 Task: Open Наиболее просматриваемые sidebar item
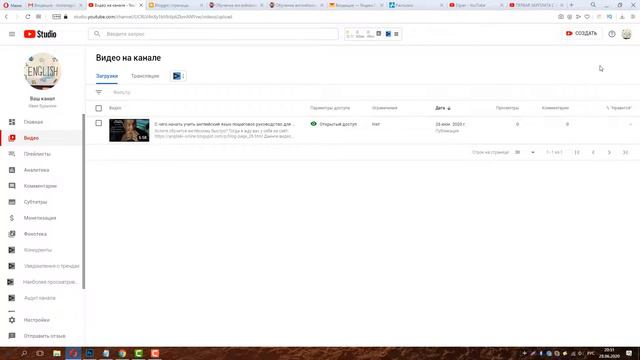tap(41, 282)
